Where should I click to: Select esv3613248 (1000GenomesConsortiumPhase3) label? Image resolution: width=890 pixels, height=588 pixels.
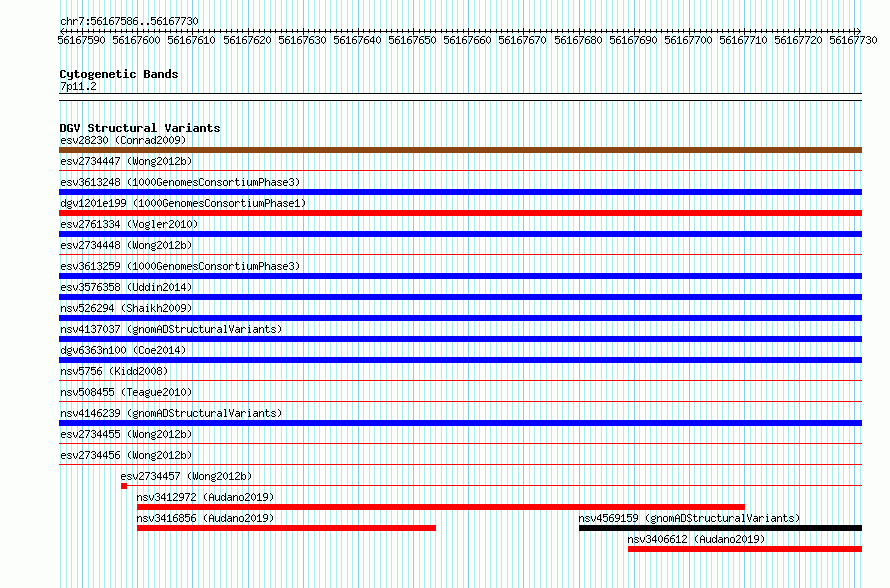pos(180,182)
